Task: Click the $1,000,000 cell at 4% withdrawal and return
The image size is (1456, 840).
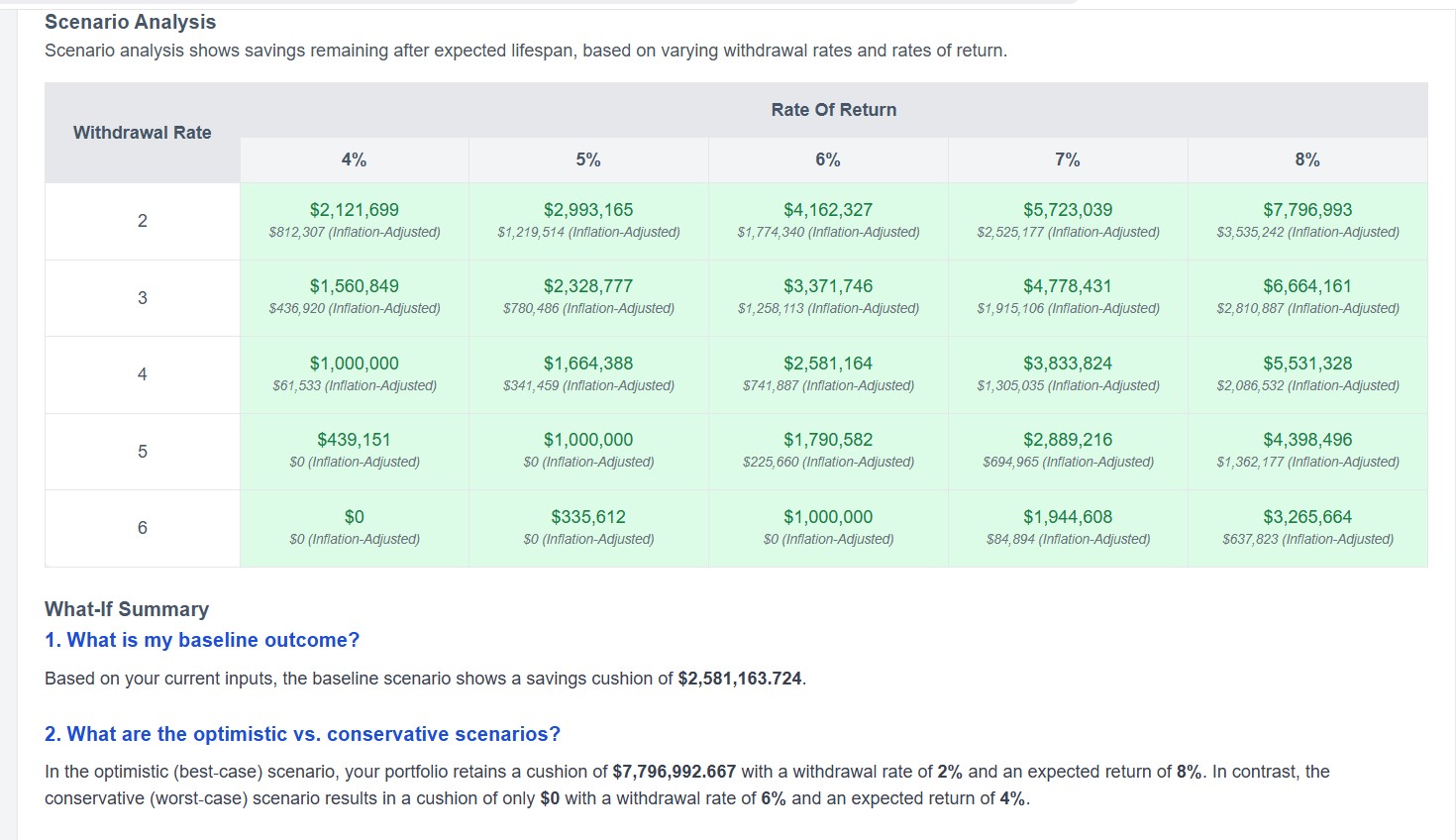Action: 354,374
